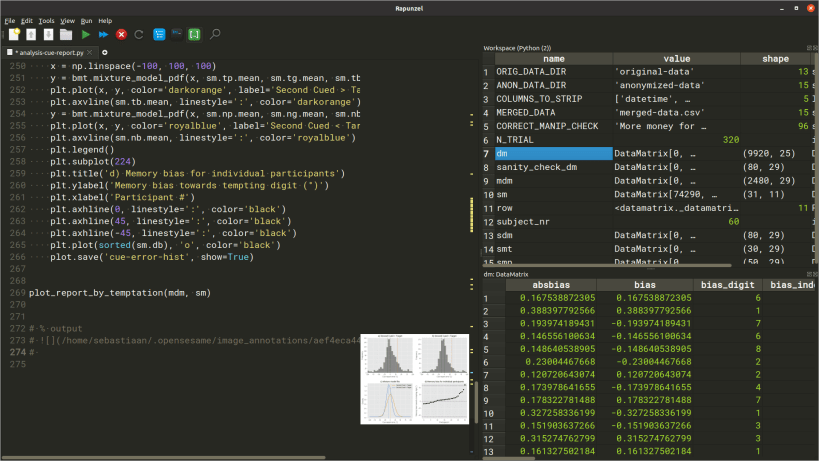
Task: Restart the kernel using the refresh icon
Action: point(139,34)
